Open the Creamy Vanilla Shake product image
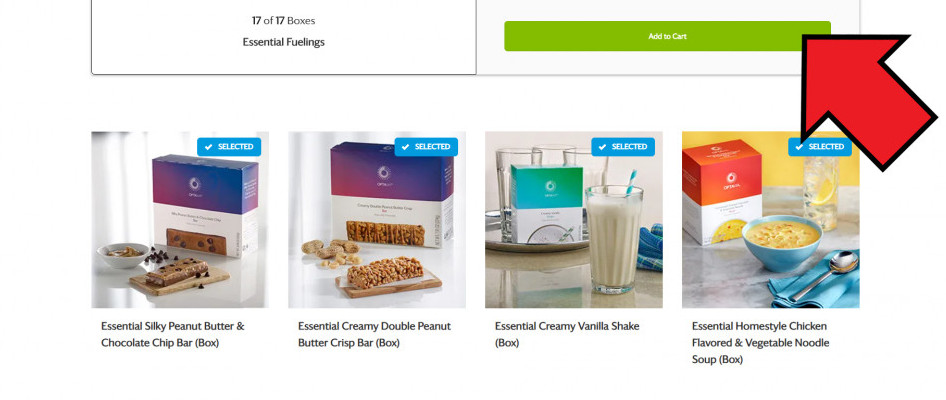Viewport: 946px width, 400px height. pyautogui.click(x=574, y=220)
